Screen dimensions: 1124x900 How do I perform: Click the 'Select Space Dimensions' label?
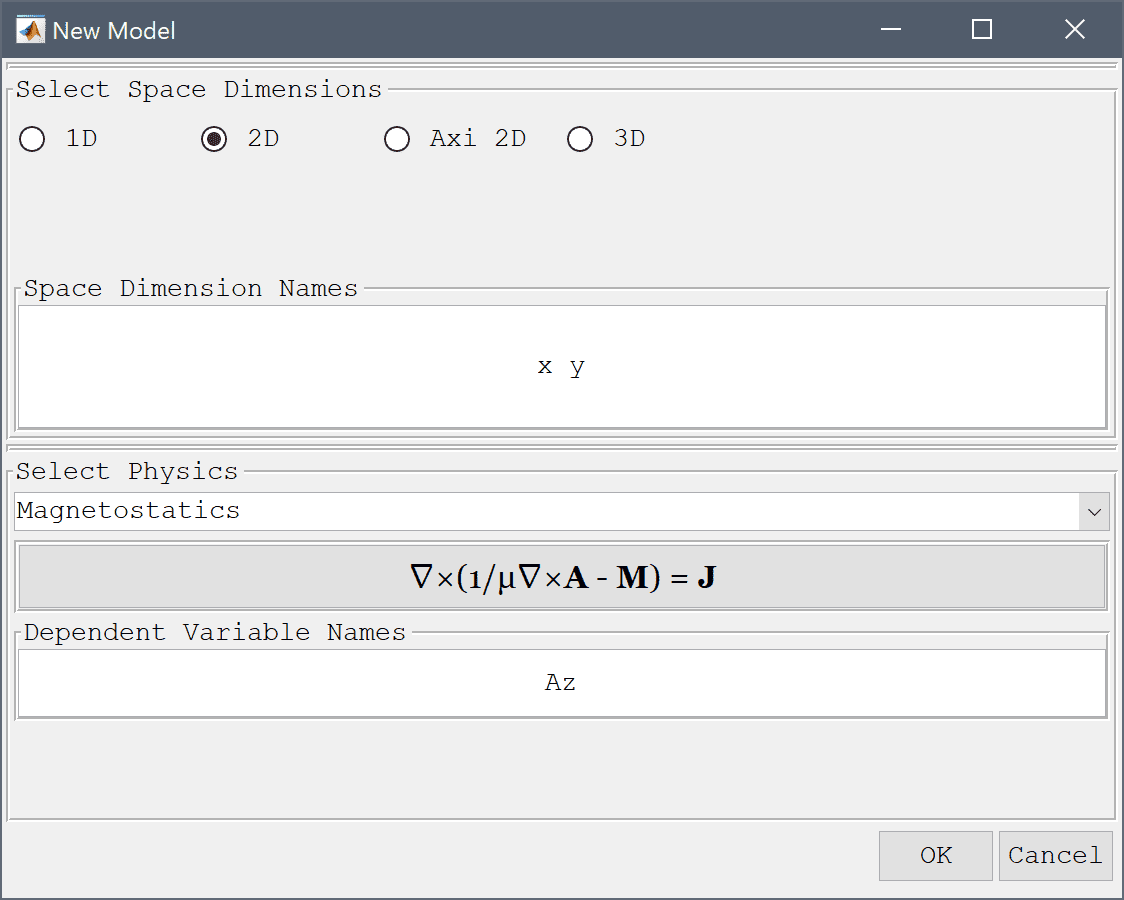point(199,90)
